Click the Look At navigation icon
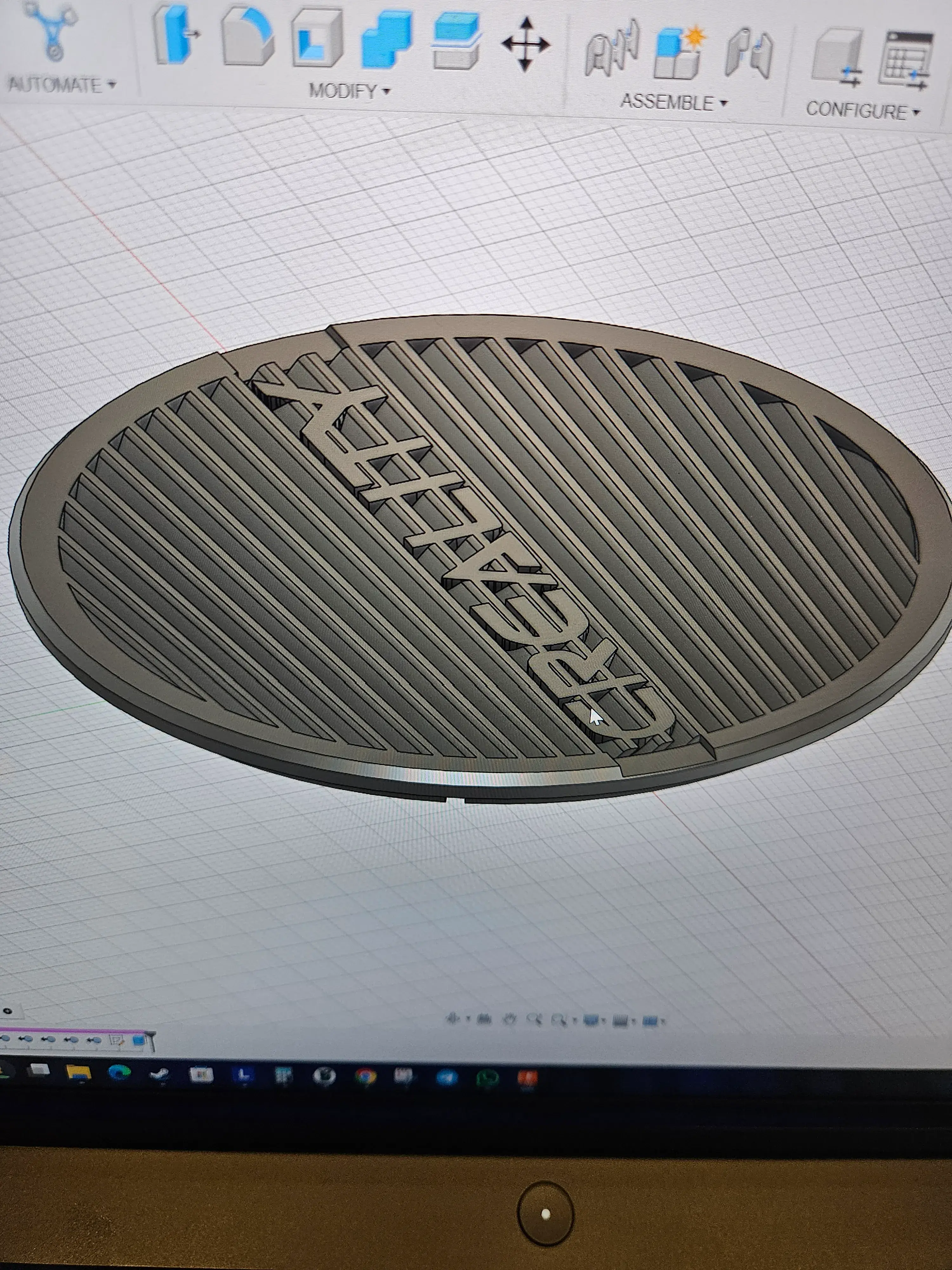Viewport: 952px width, 1270px height. coord(484,1020)
